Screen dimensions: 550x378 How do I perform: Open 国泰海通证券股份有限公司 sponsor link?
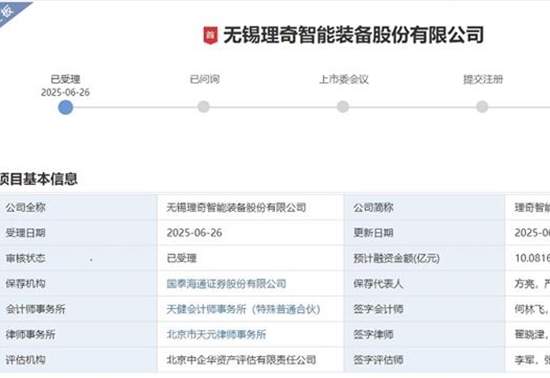[x=226, y=284]
